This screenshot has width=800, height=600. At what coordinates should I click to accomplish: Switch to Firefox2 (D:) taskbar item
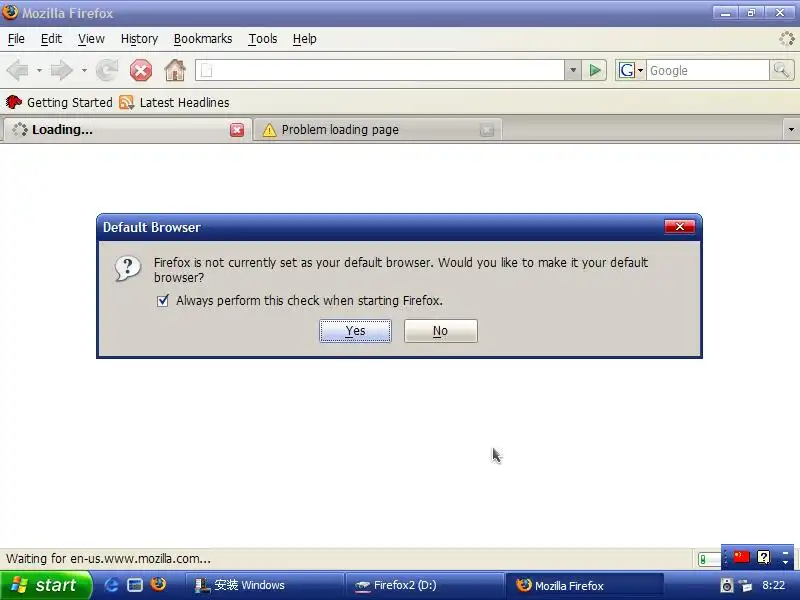tap(424, 585)
